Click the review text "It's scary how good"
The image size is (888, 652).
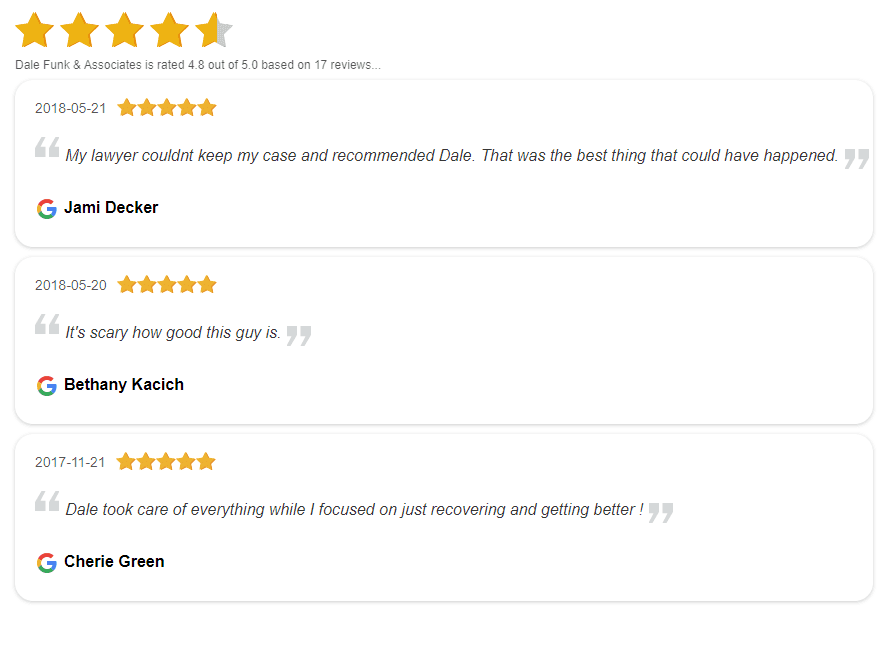(173, 333)
